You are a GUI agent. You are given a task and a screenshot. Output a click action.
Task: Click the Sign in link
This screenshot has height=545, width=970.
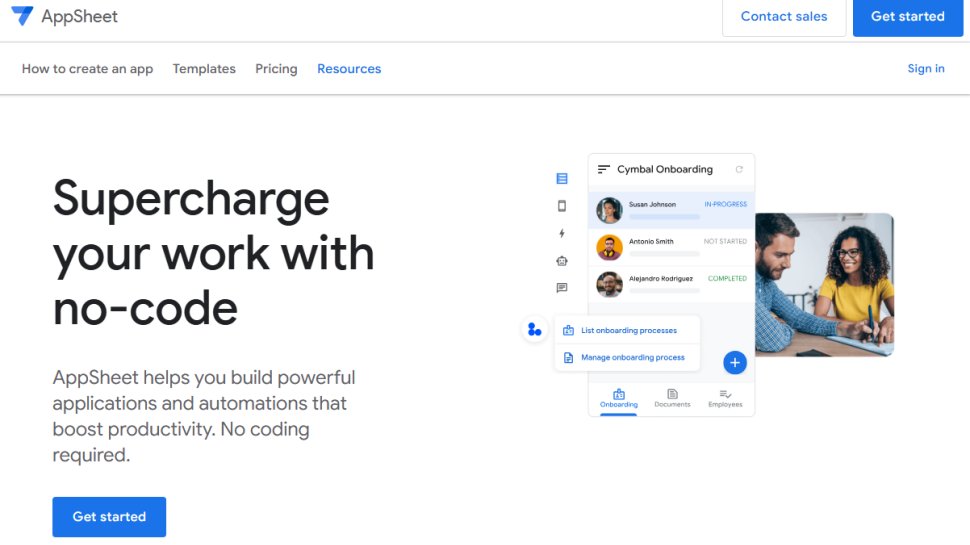(x=926, y=69)
